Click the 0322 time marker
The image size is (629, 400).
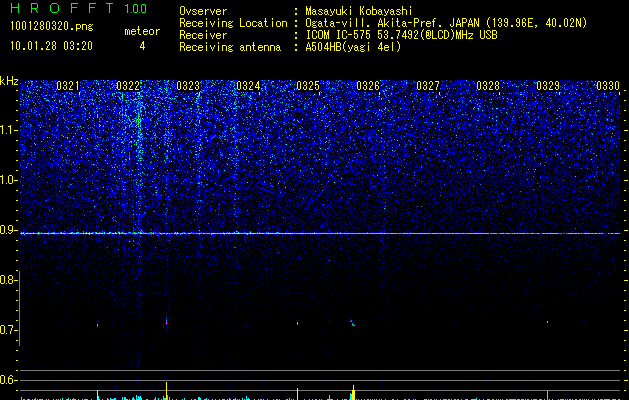128,86
